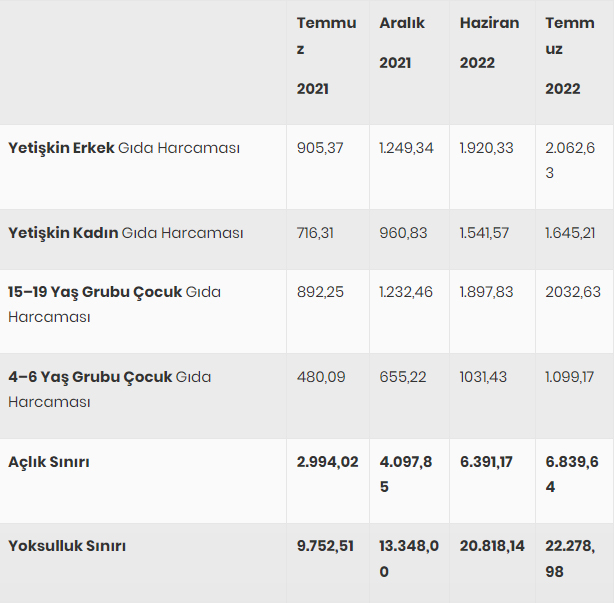The width and height of the screenshot is (614, 603).
Task: Click the Temmuz 2021 column header
Action: [x=326, y=56]
